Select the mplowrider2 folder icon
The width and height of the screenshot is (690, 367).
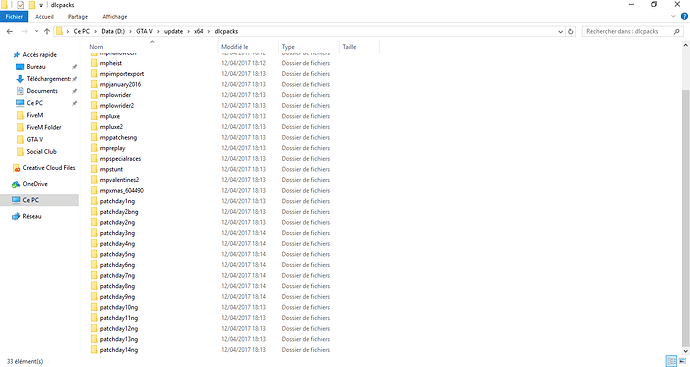pyautogui.click(x=94, y=105)
